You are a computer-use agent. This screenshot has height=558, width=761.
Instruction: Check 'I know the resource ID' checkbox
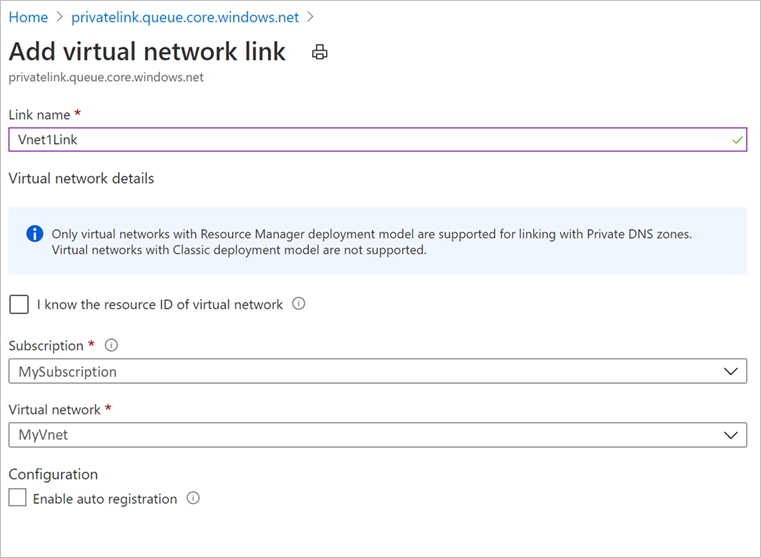click(18, 304)
